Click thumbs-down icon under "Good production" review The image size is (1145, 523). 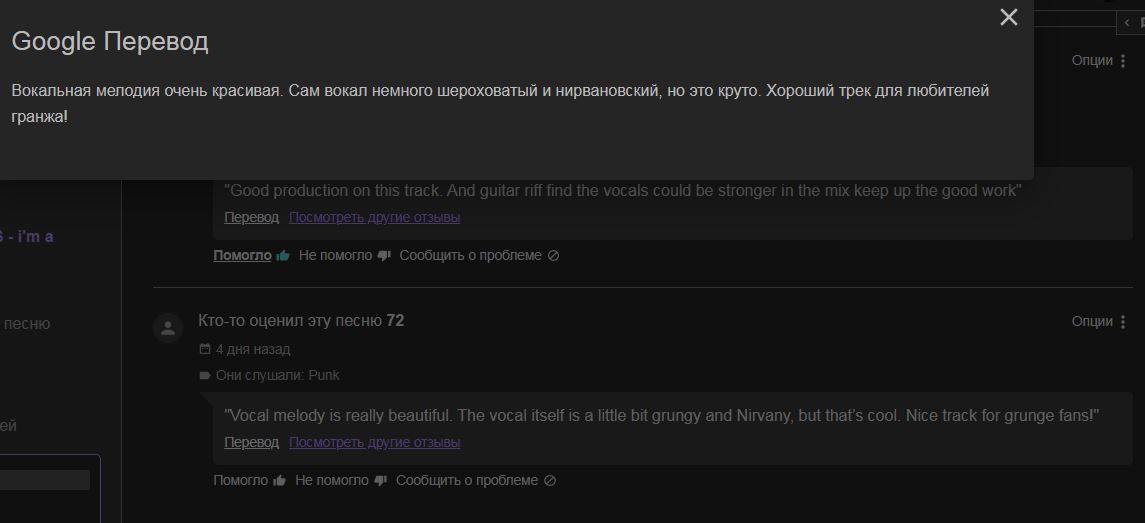[383, 256]
